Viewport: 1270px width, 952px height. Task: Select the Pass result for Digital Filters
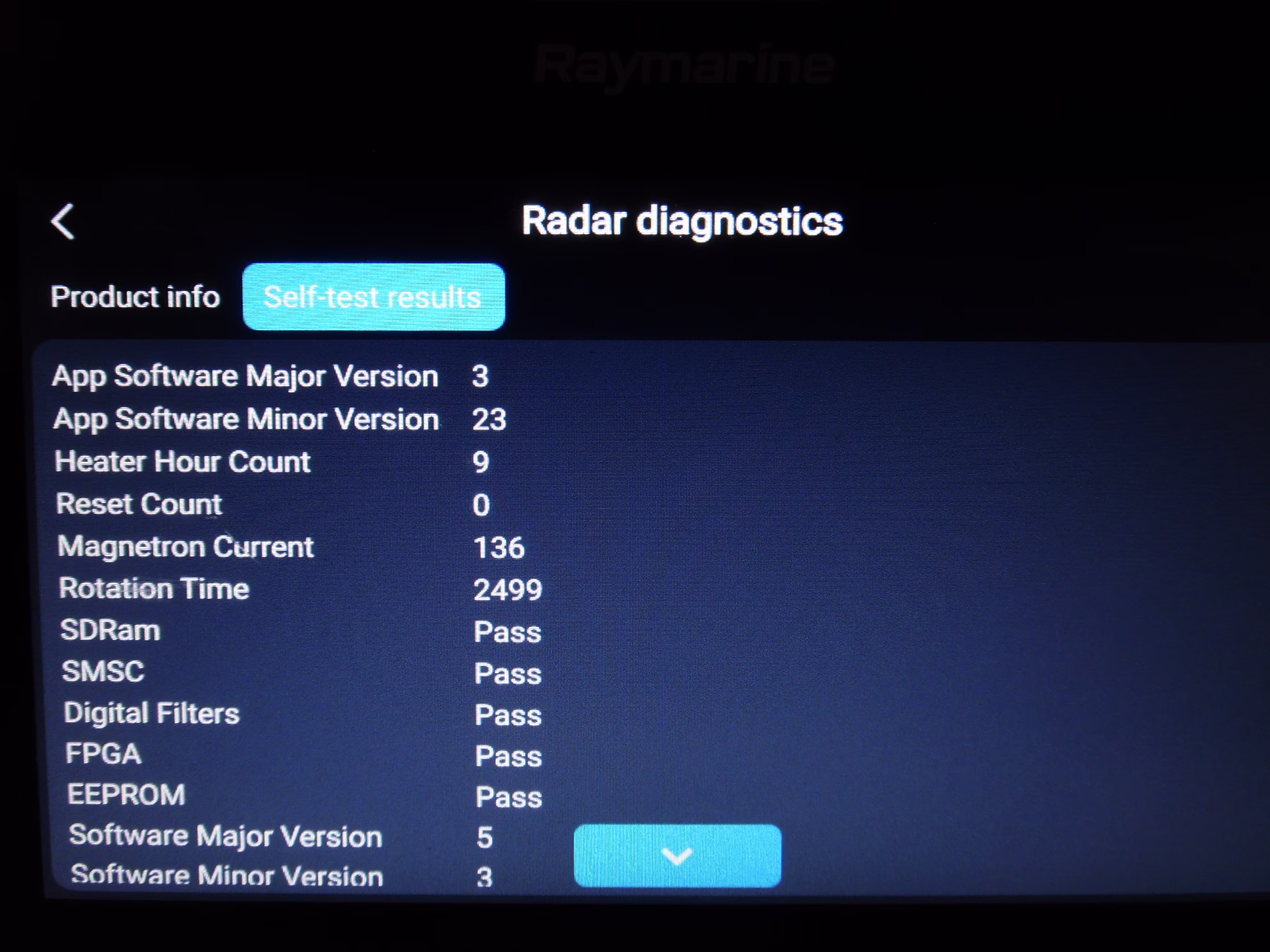509,715
